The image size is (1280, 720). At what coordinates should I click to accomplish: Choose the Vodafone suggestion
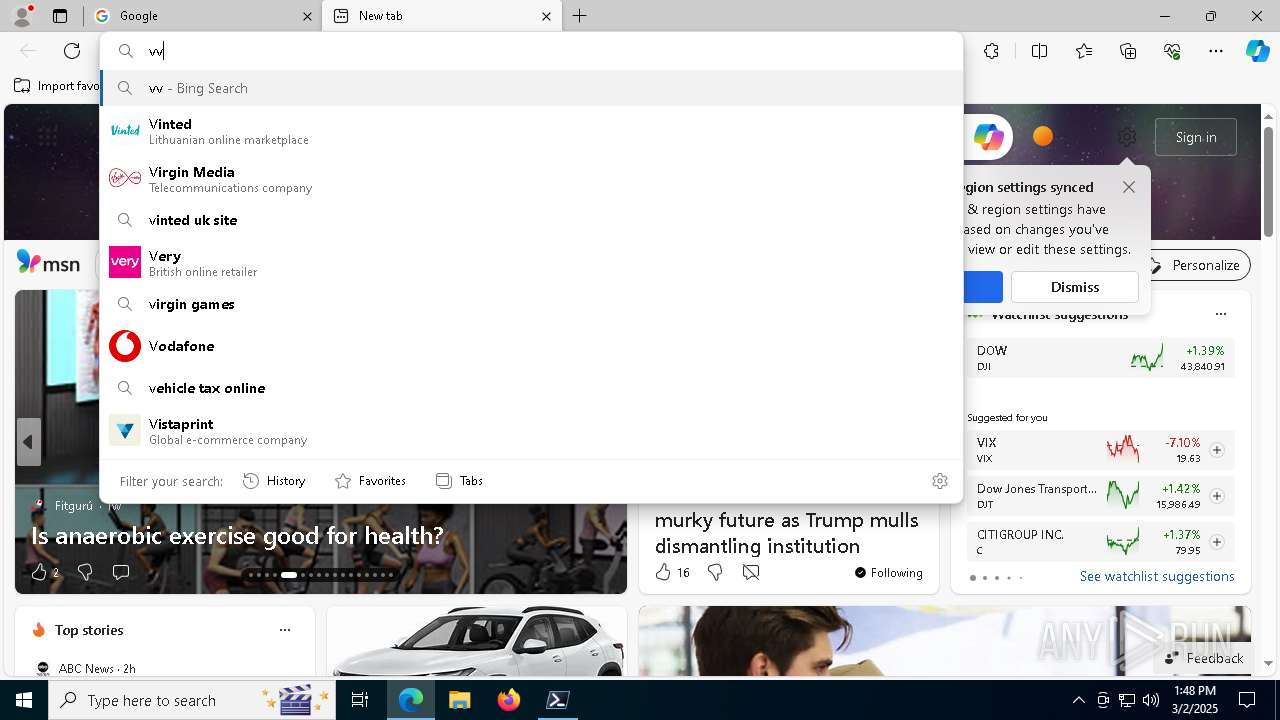pyautogui.click(x=531, y=346)
